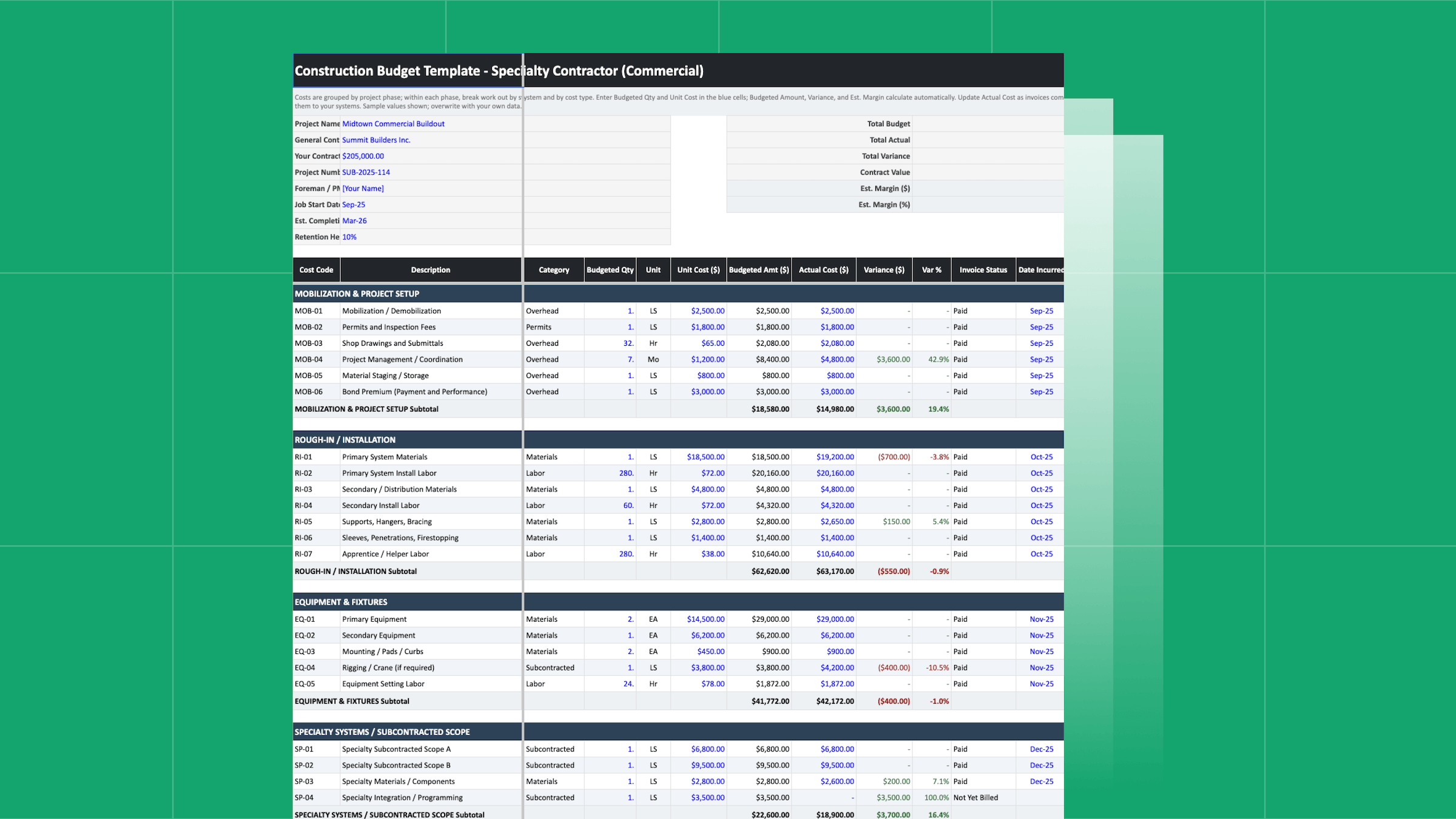Click 'Specialty Subcontracted Scope A' description
Viewport: 1456px width, 819px height.
[x=396, y=749]
